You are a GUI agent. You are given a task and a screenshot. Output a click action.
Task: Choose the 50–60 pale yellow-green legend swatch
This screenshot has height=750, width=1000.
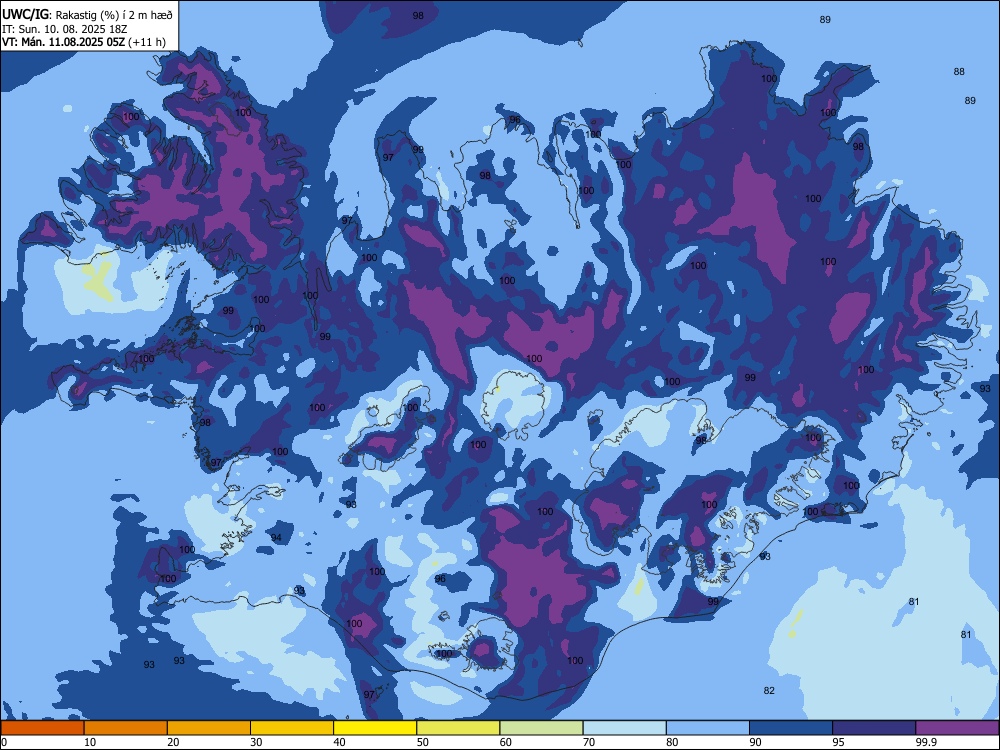click(x=458, y=728)
